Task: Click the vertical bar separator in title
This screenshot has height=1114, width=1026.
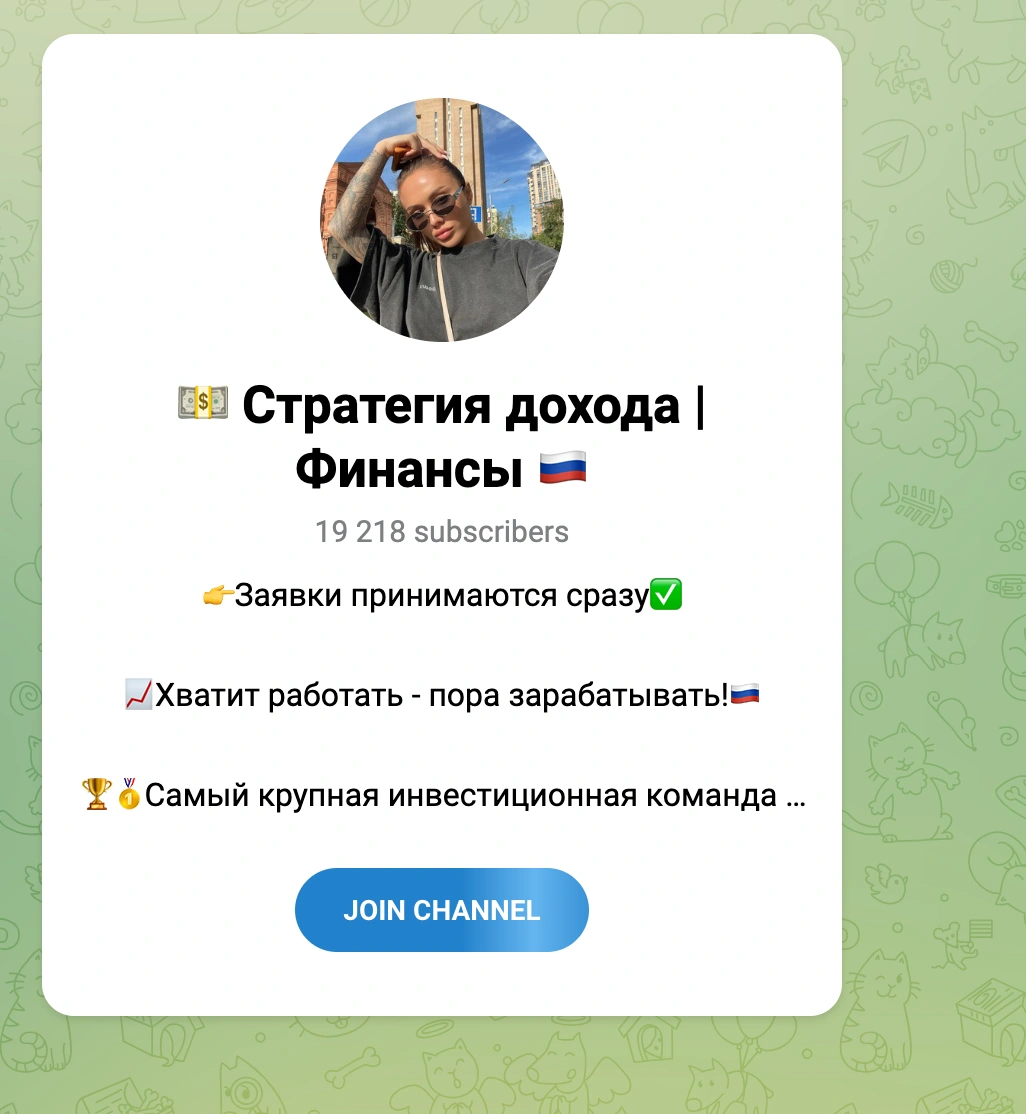Action: click(x=701, y=406)
